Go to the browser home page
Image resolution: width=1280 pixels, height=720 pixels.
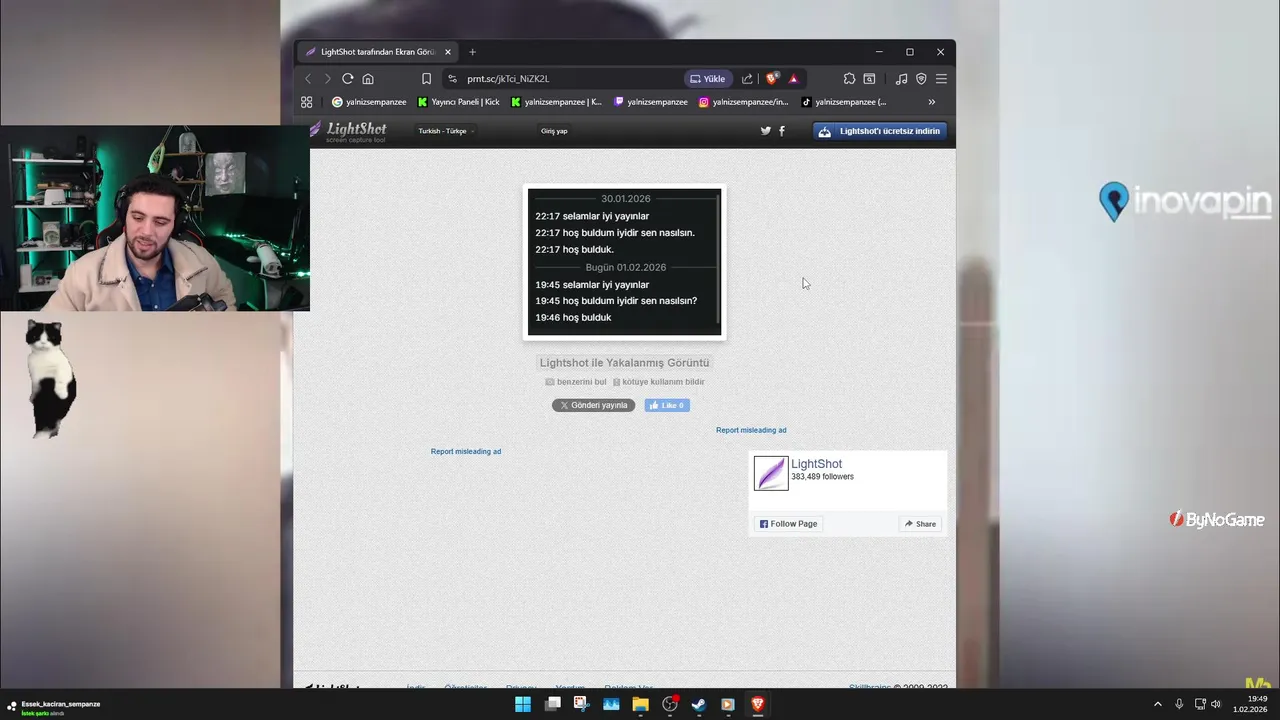(x=368, y=79)
